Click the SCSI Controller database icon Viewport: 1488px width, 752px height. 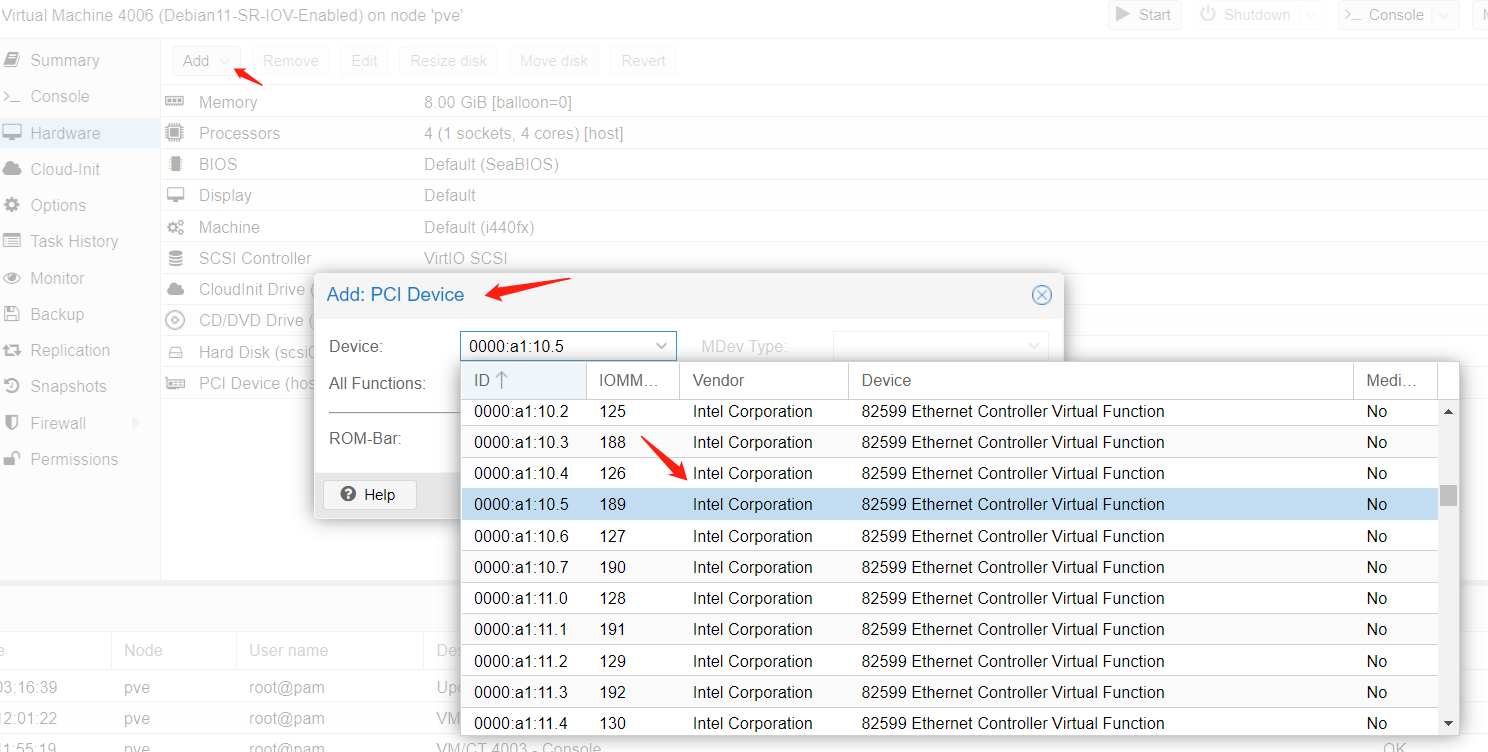click(175, 258)
